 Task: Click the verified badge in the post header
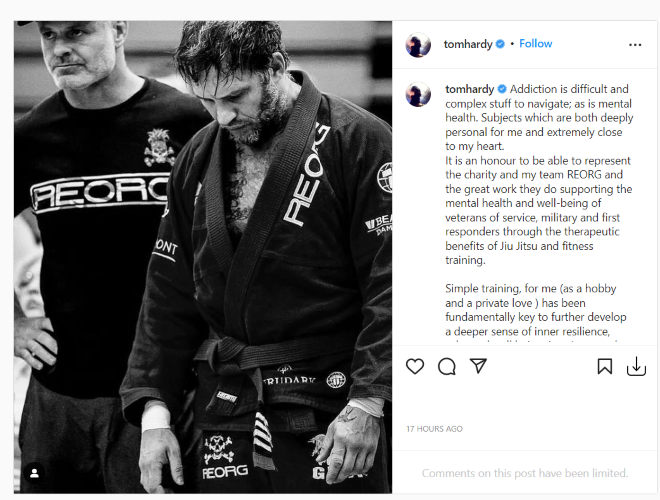[500, 44]
